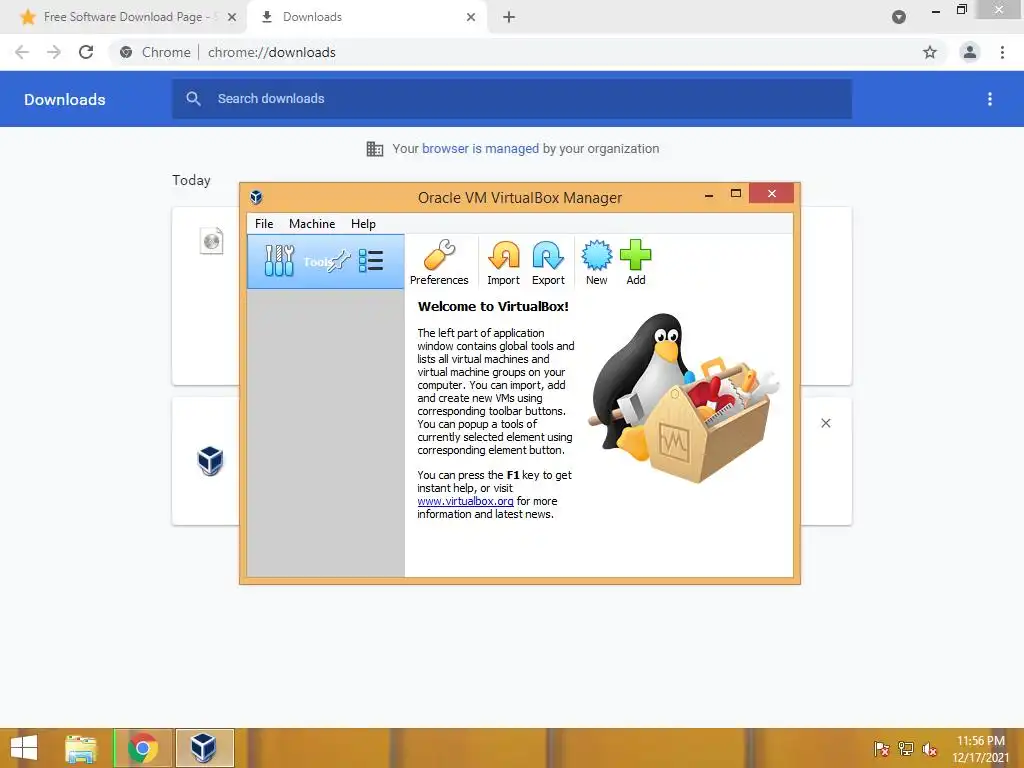Click the search magnifier icon in Downloads
Viewport: 1024px width, 768px height.
pyautogui.click(x=193, y=99)
